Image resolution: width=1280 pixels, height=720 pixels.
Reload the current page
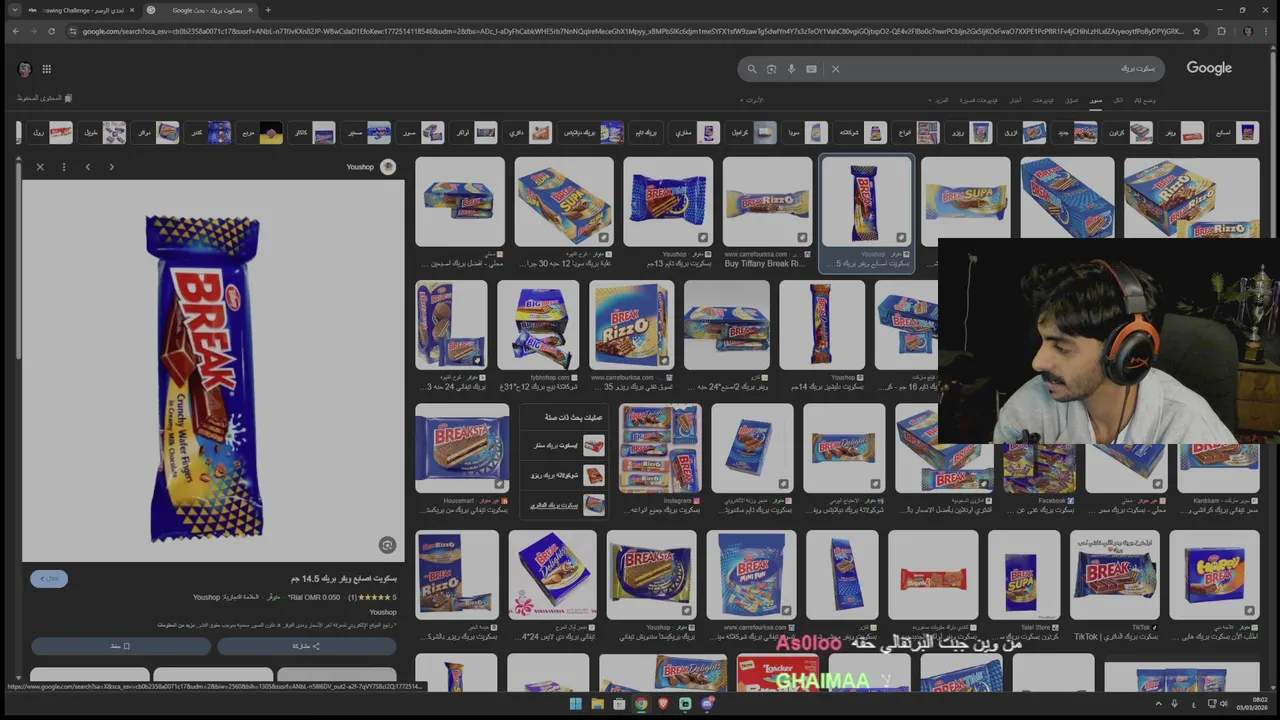pos(52,31)
